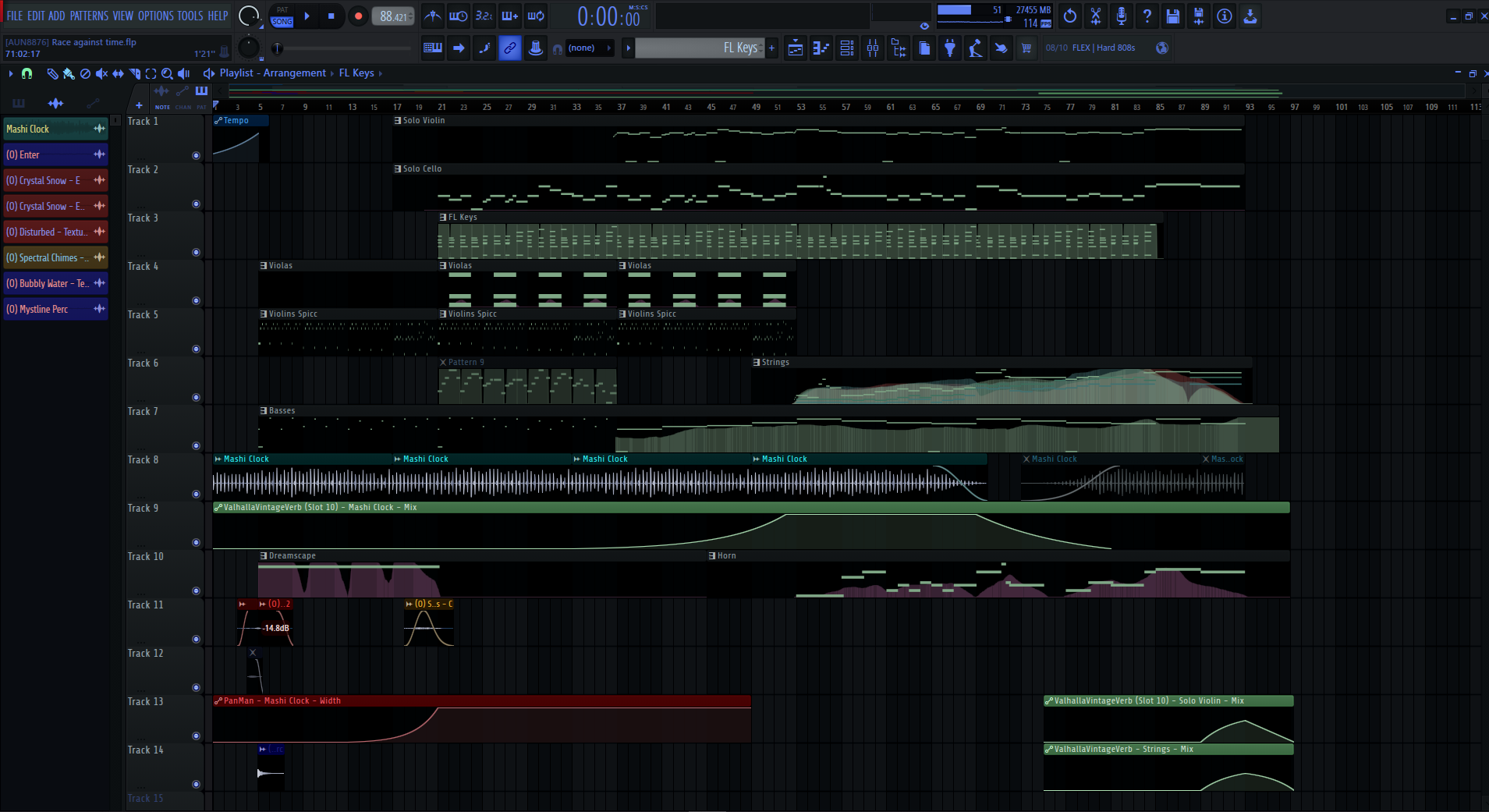Open the FL Keys breadcrumb menu
The height and width of the screenshot is (812, 1489).
(356, 73)
